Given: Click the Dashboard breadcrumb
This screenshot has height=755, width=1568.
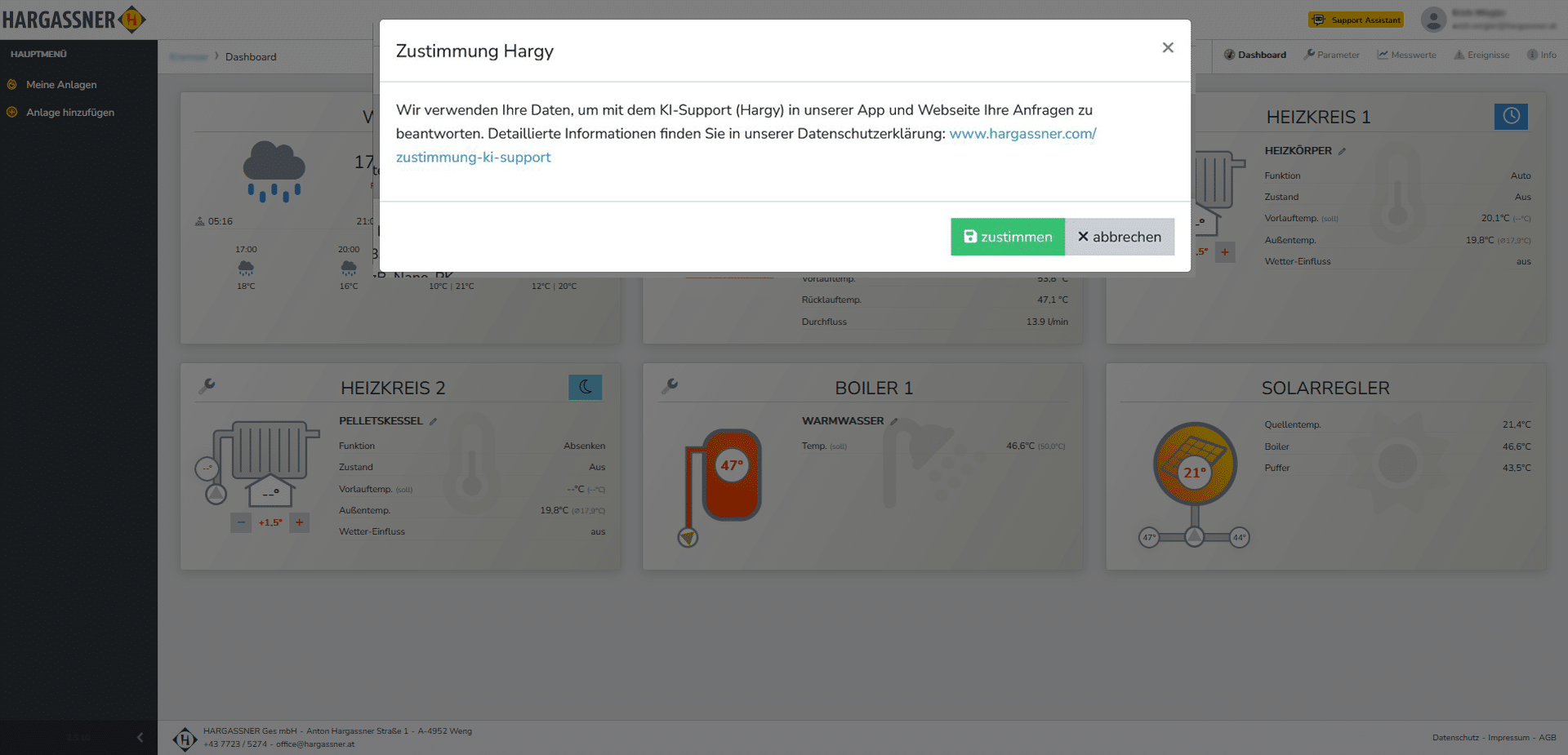Looking at the screenshot, I should coord(251,57).
